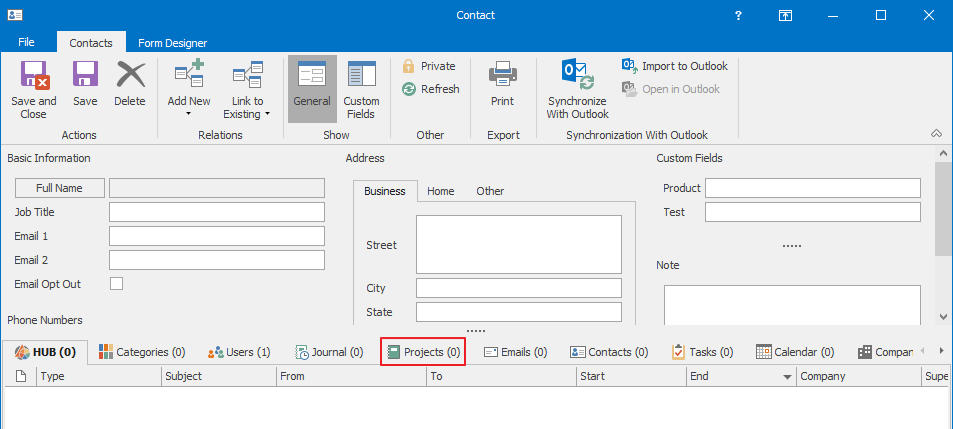Click into the City field
953x429 pixels.
pos(519,288)
